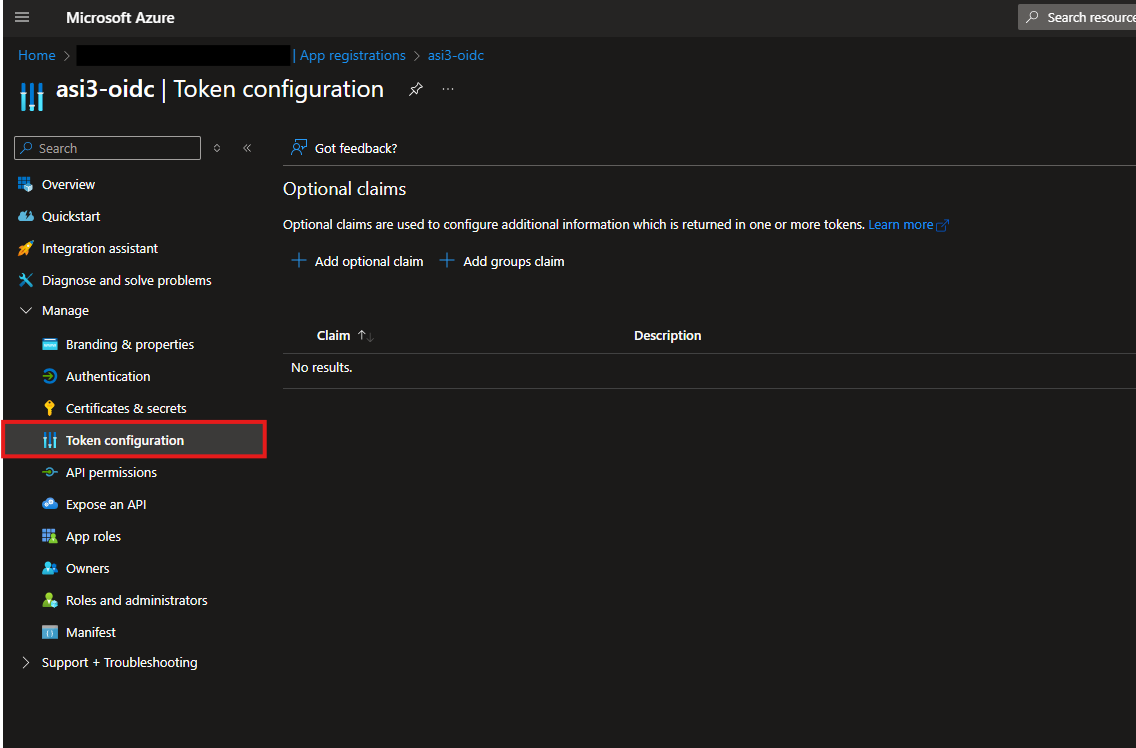1136x748 pixels.
Task: Open Certificates & secrets
Action: coord(126,408)
